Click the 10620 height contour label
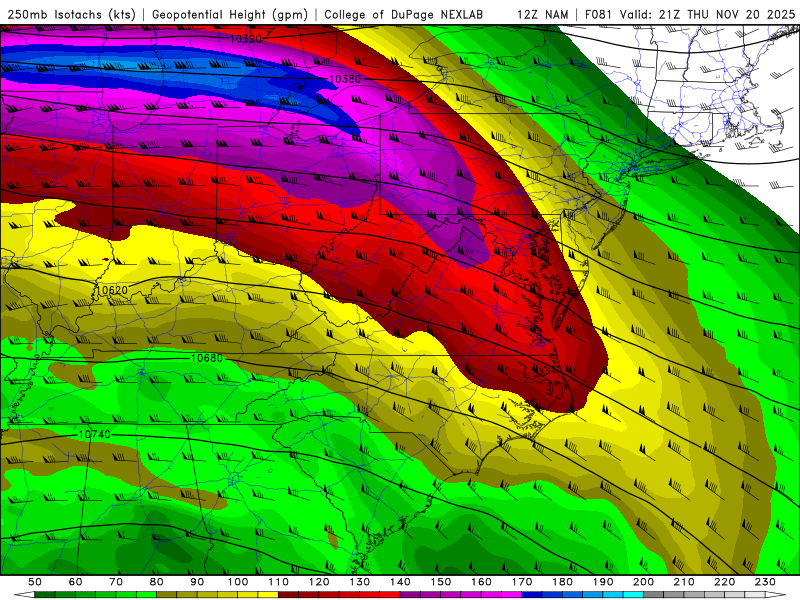The height and width of the screenshot is (600, 800). click(x=112, y=290)
